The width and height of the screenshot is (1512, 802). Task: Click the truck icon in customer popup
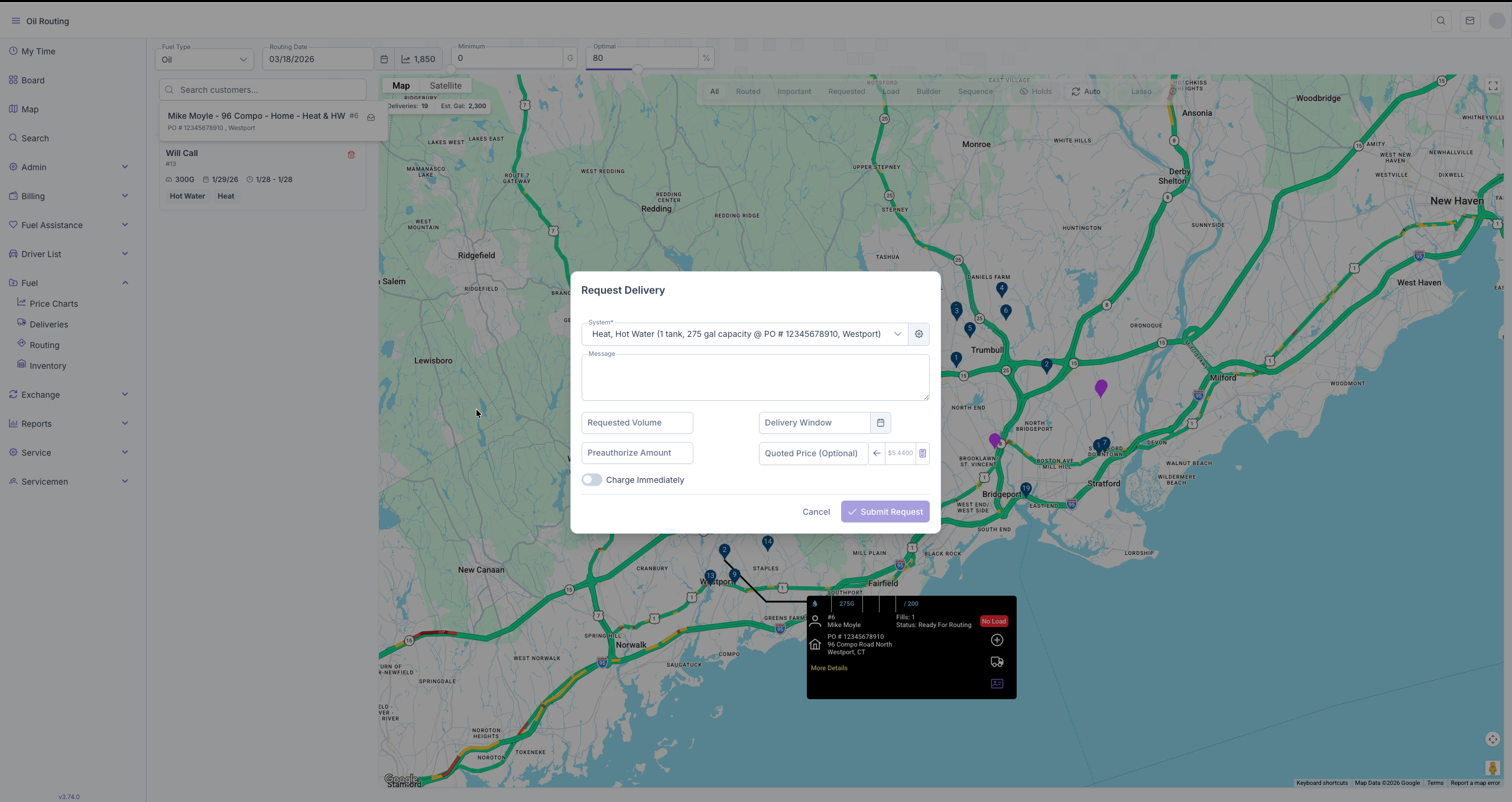coord(997,662)
